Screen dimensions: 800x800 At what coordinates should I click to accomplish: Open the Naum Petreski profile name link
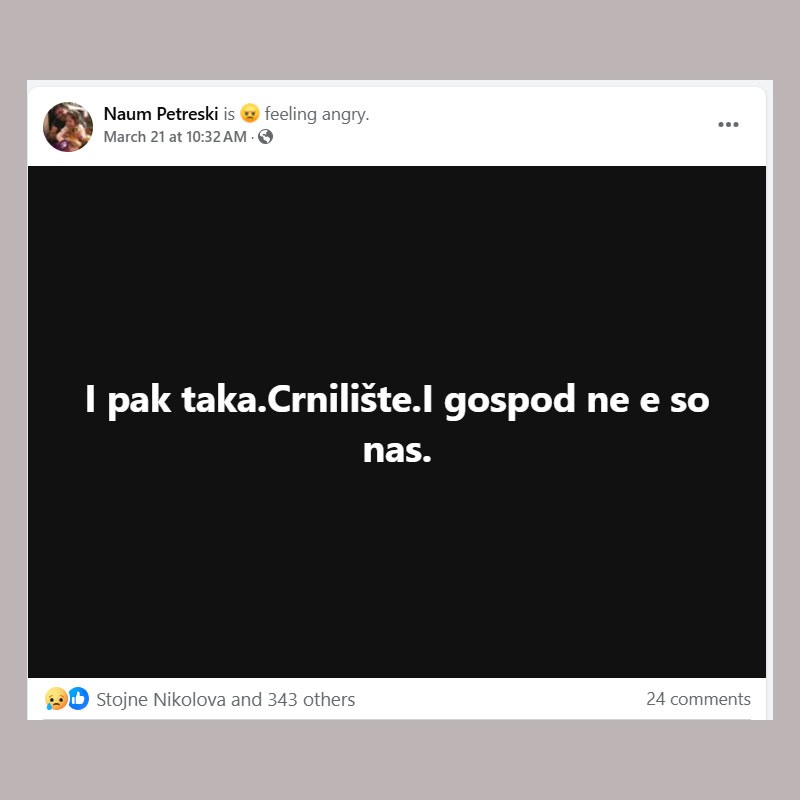161,114
